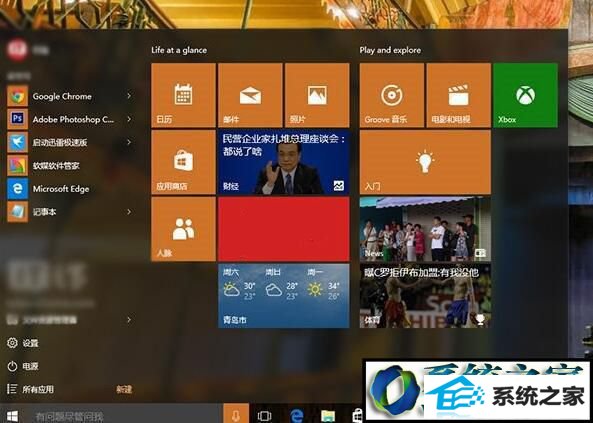
Task: Select the 记事本 menu entry
Action: (x=71, y=212)
